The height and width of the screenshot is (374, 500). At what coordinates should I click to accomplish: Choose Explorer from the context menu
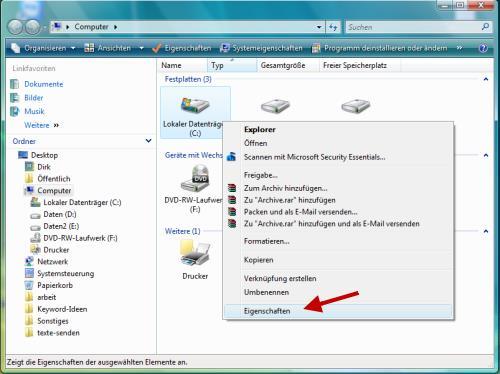338,129
